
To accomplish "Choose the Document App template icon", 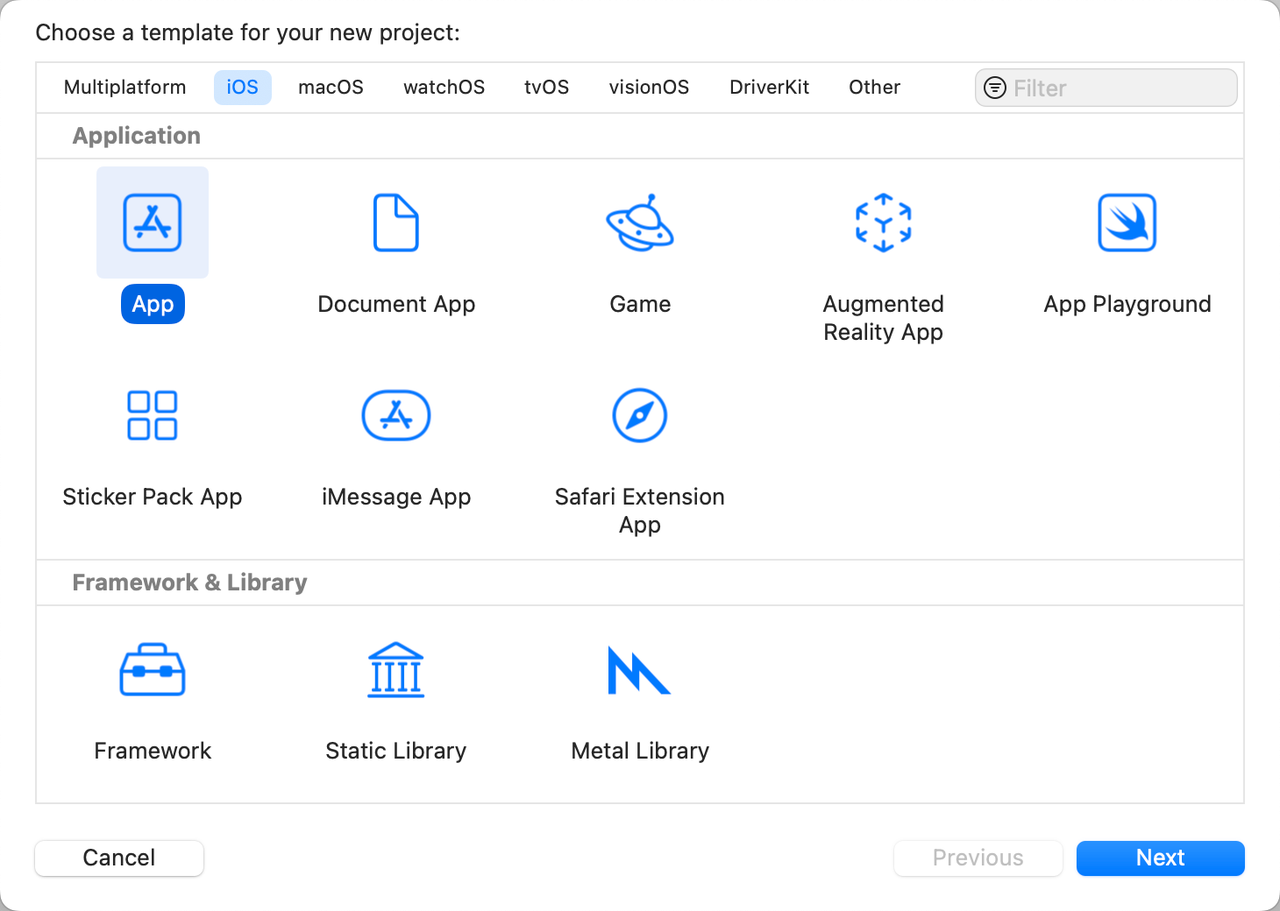I will (x=396, y=222).
